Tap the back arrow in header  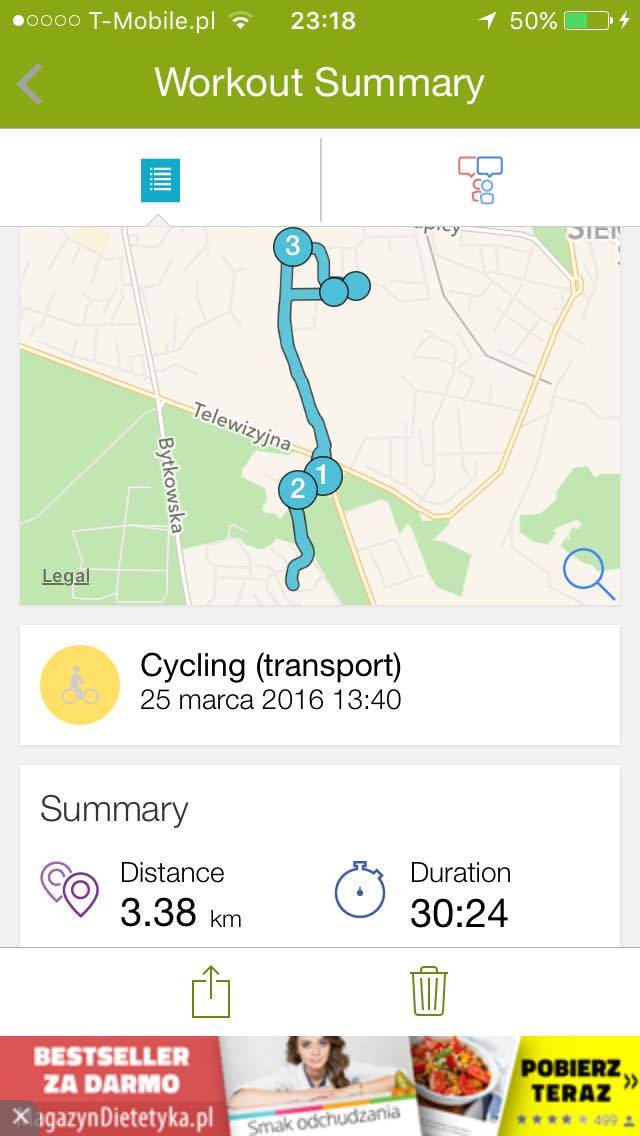click(30, 84)
